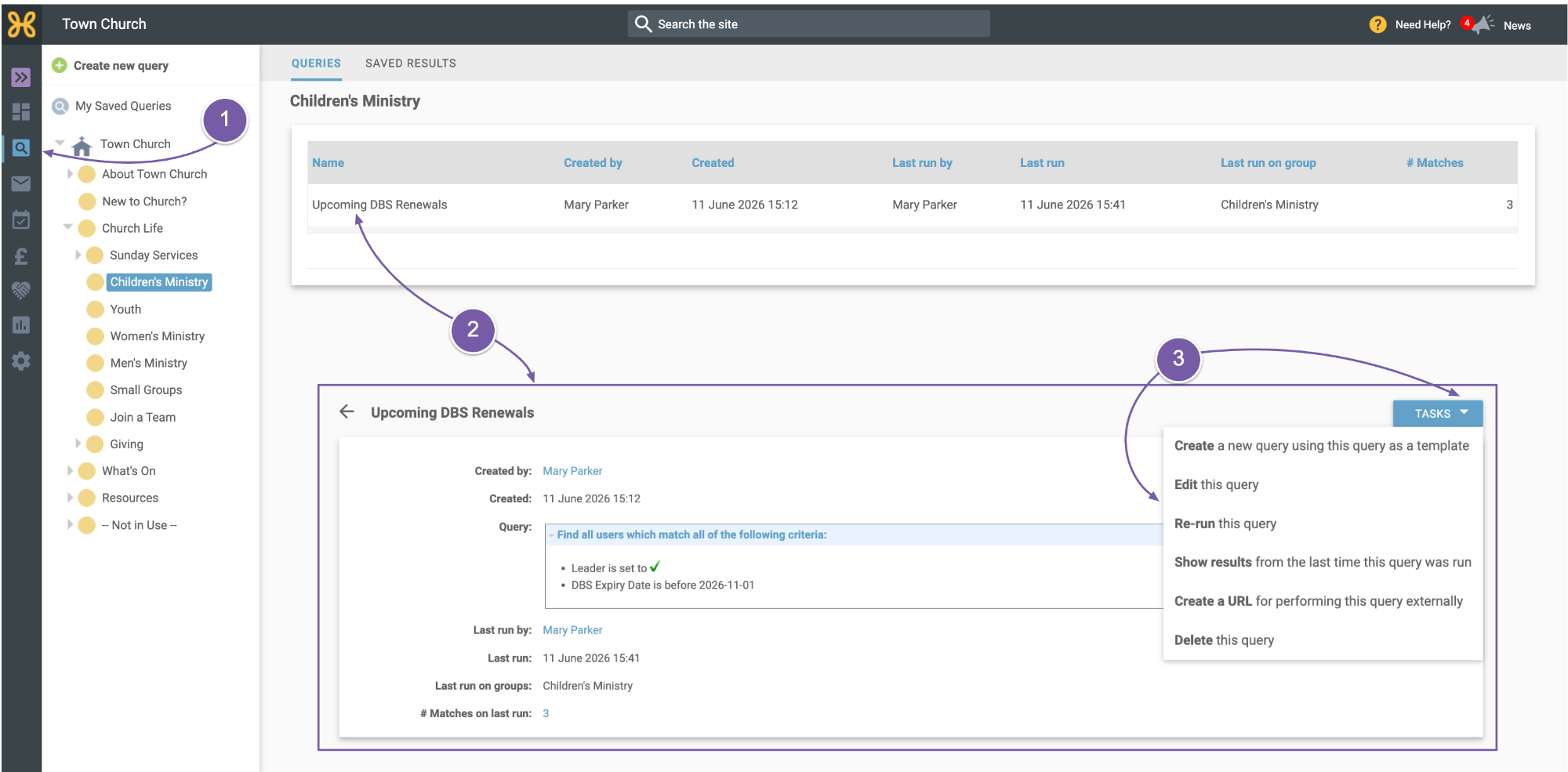Viewport: 1568px width, 772px height.
Task: Switch to the QUERIES tab
Action: coord(316,63)
